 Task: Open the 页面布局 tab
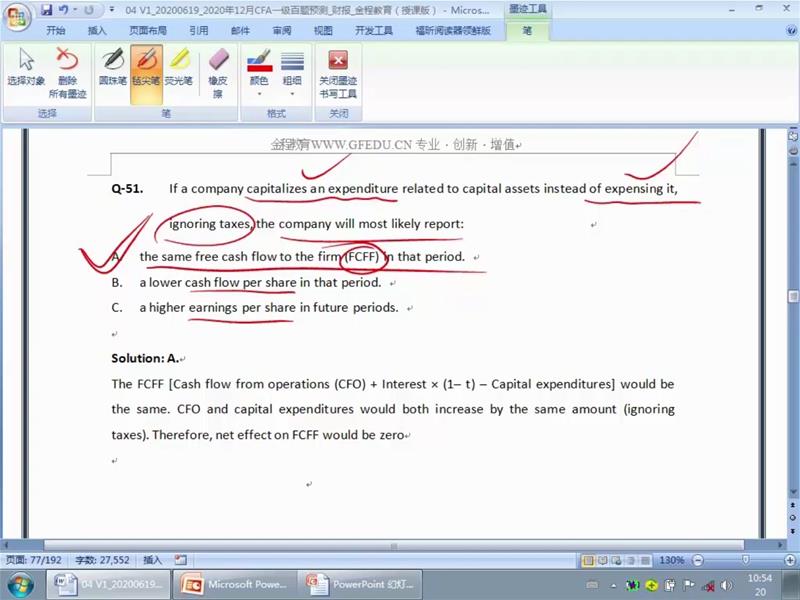pyautogui.click(x=147, y=31)
